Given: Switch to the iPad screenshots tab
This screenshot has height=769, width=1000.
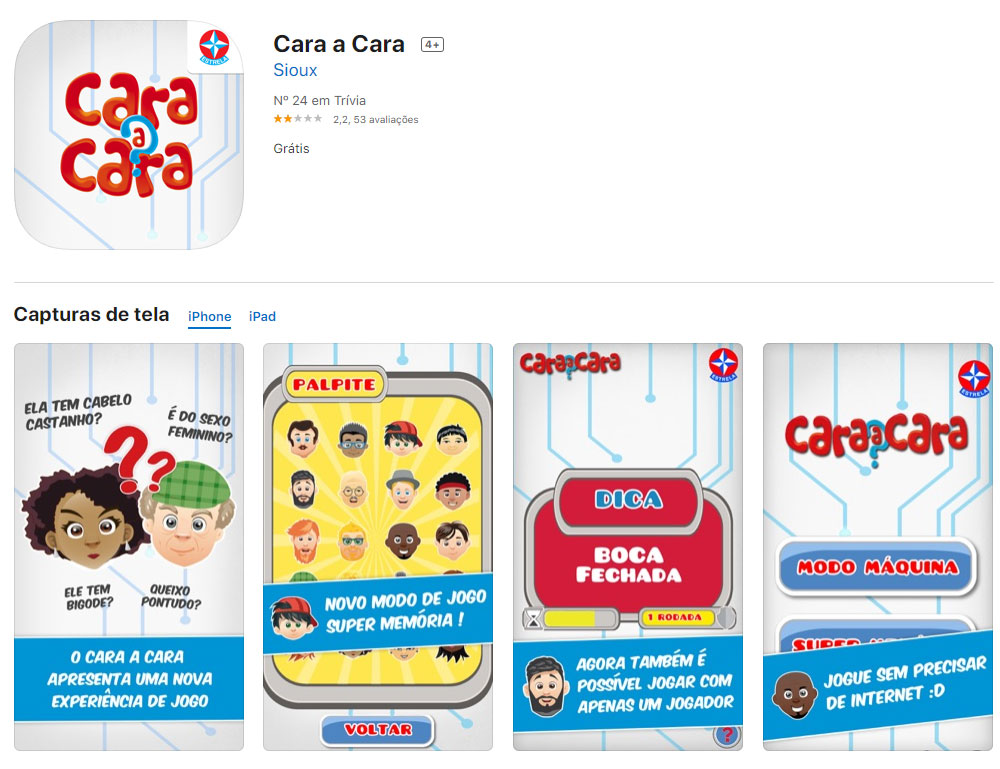Looking at the screenshot, I should [x=262, y=316].
